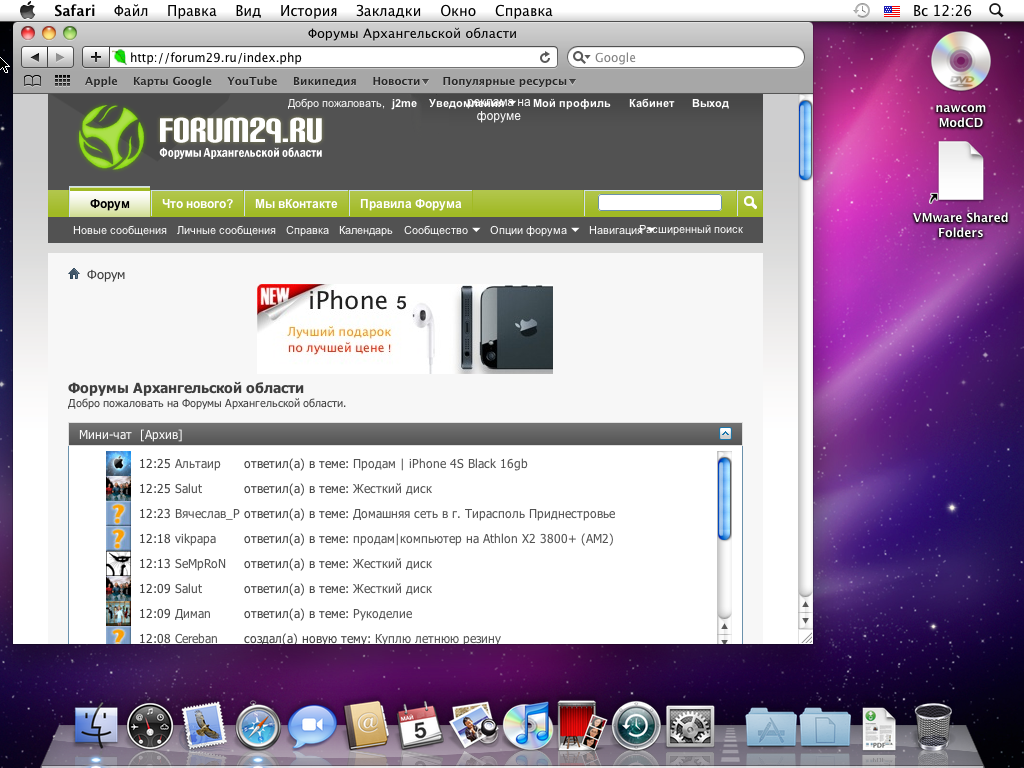Viewport: 1024px width, 768px height.
Task: Click the mini-chat scrollbar thumb
Action: pos(724,498)
